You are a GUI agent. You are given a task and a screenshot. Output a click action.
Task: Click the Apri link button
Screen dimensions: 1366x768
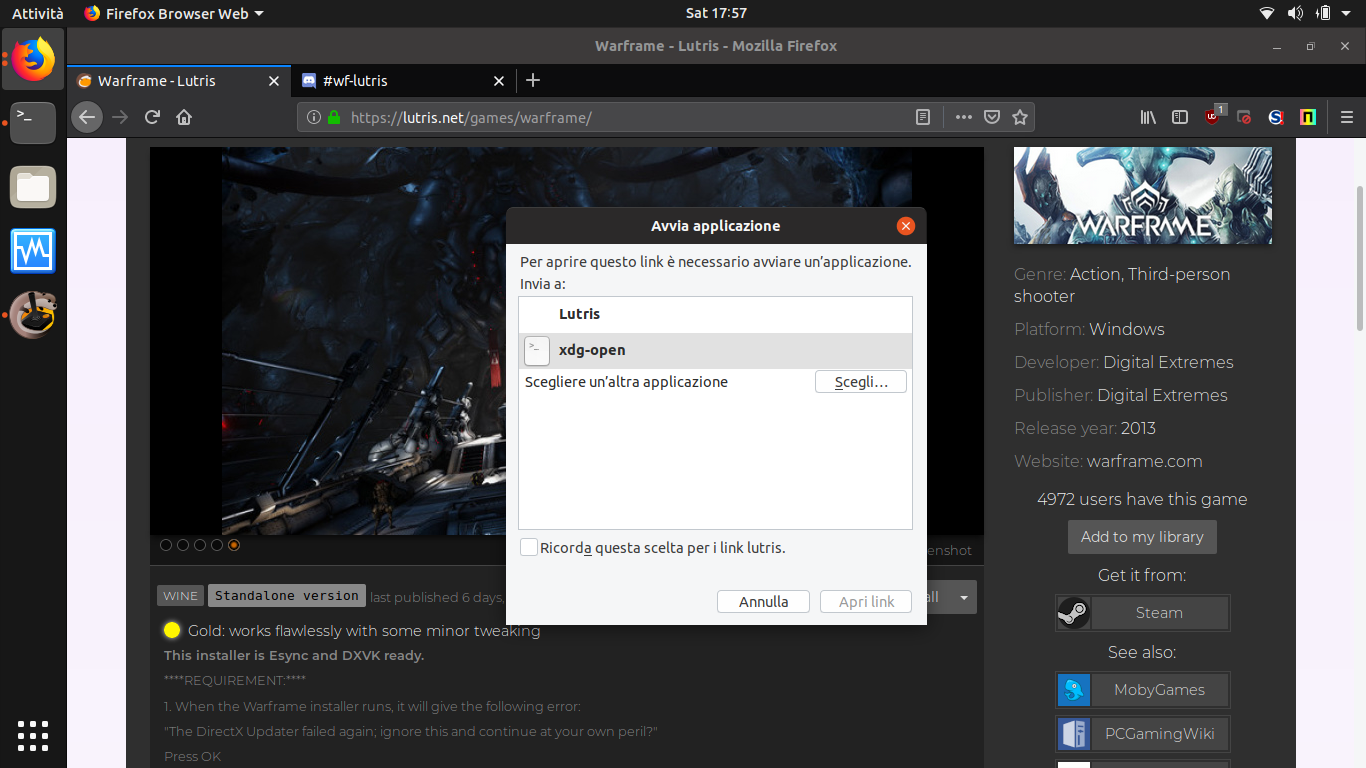tap(866, 601)
